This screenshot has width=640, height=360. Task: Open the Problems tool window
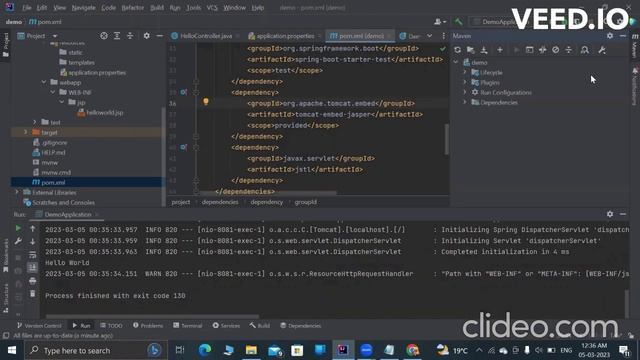click(148, 325)
